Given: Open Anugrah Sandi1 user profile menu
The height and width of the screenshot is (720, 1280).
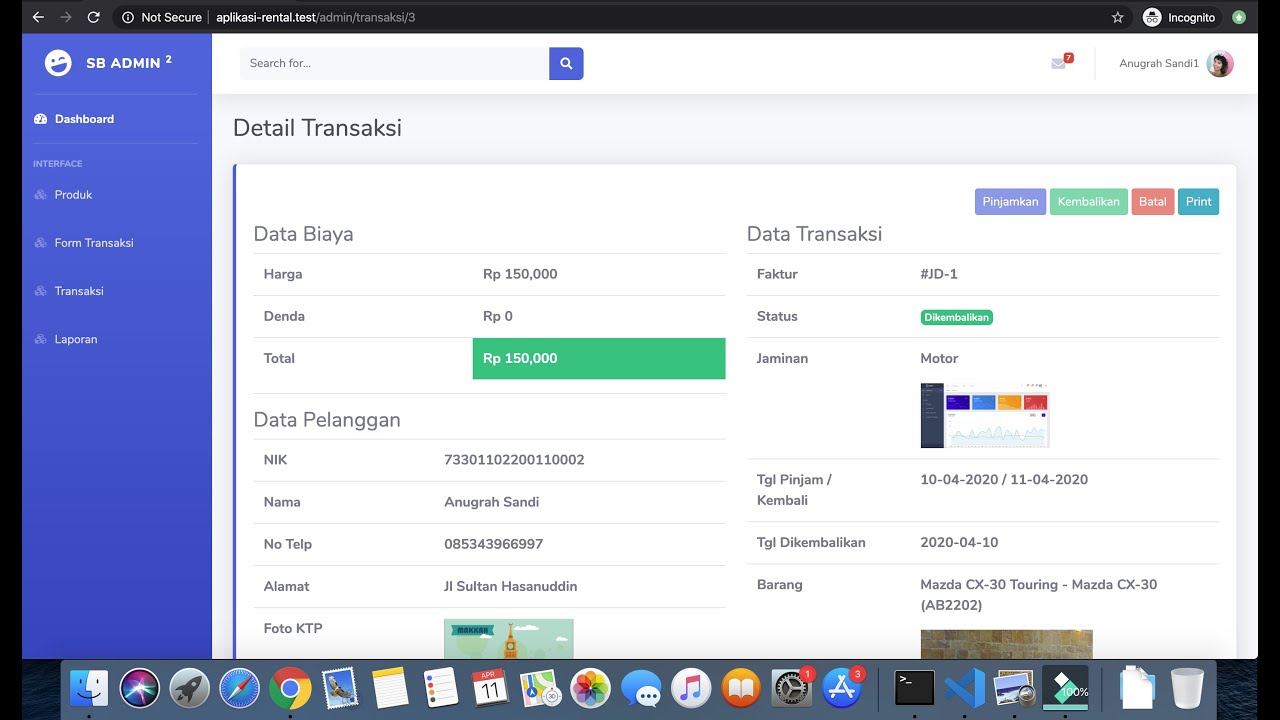Looking at the screenshot, I should pos(1175,64).
